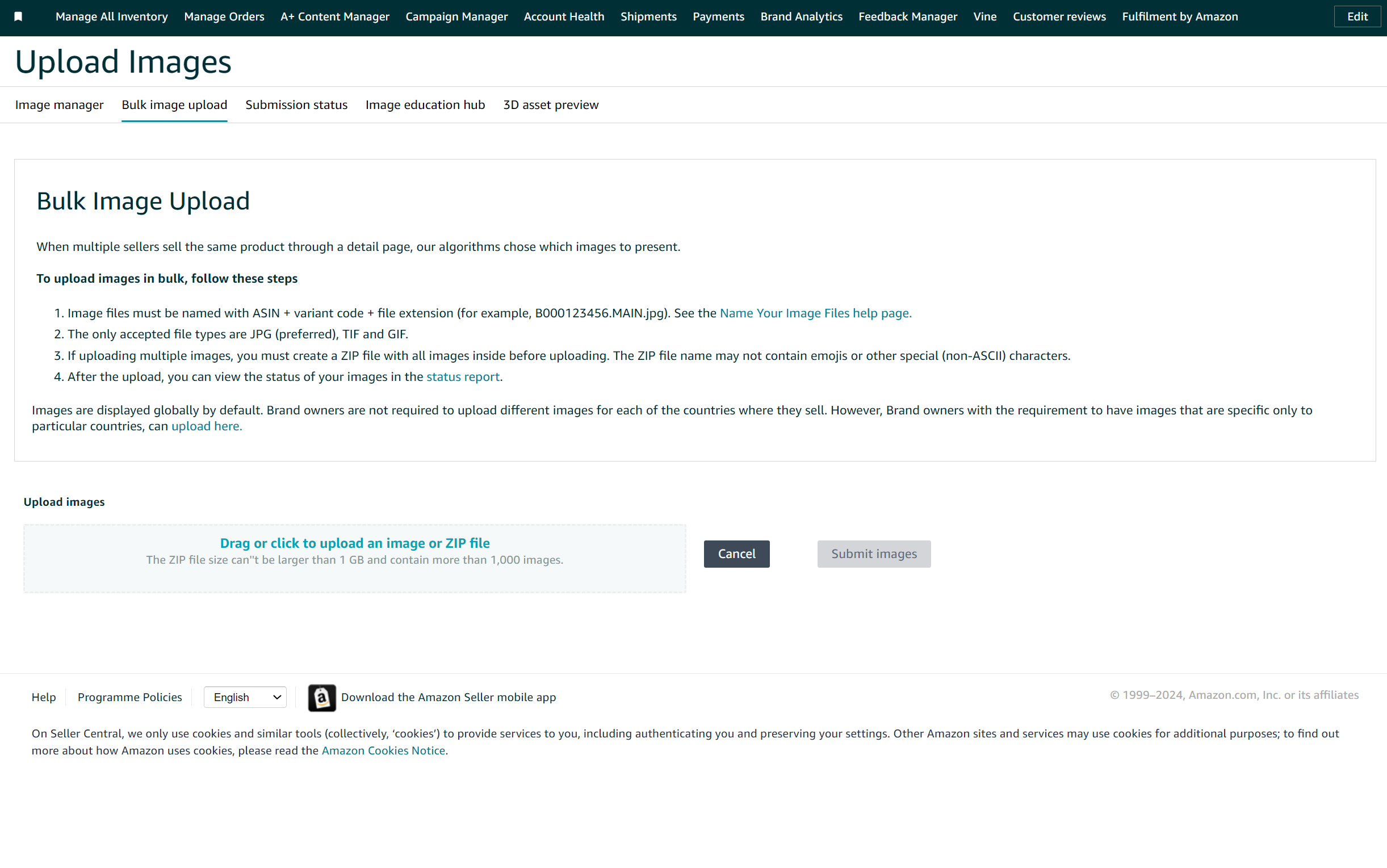Click the 'Upload Images' page heading
1387x868 pixels.
click(123, 62)
